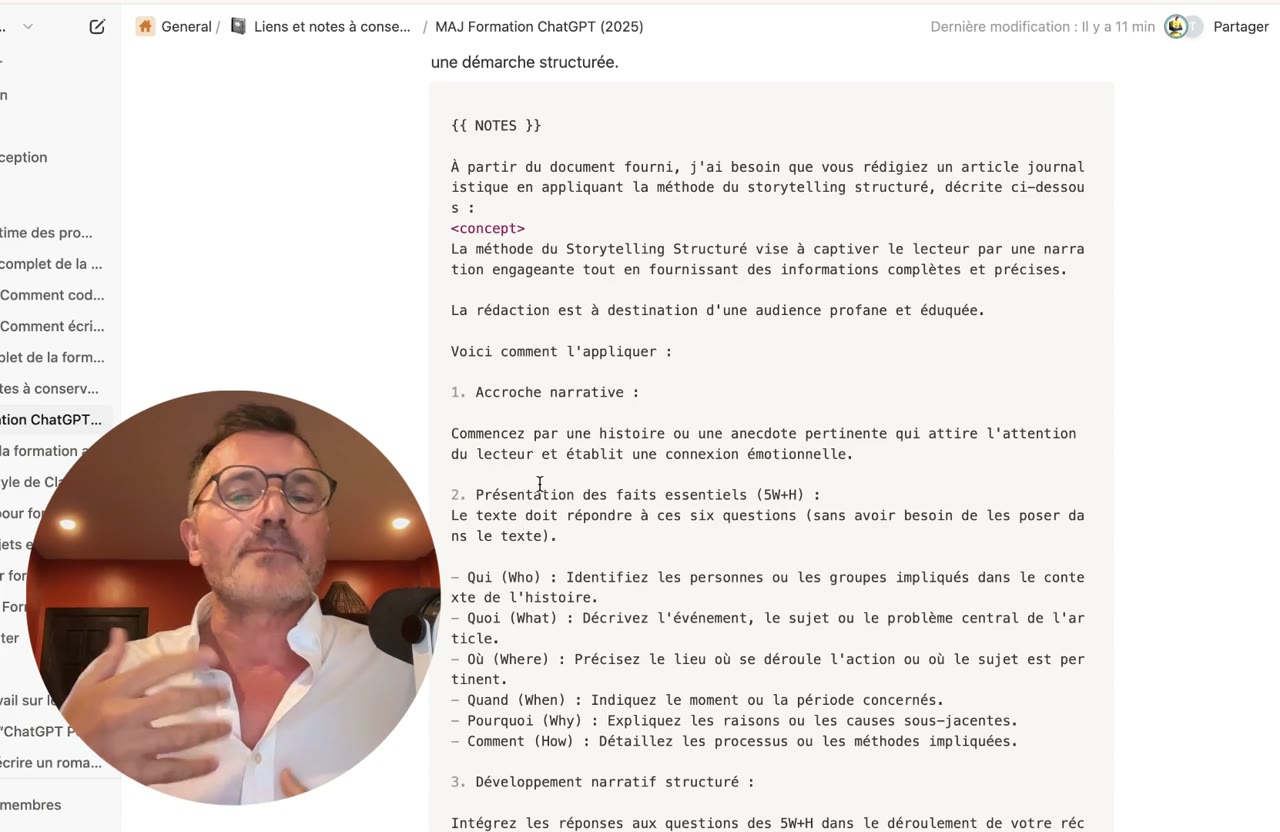Click the heading '1. Accroche narrative :'

(x=545, y=392)
